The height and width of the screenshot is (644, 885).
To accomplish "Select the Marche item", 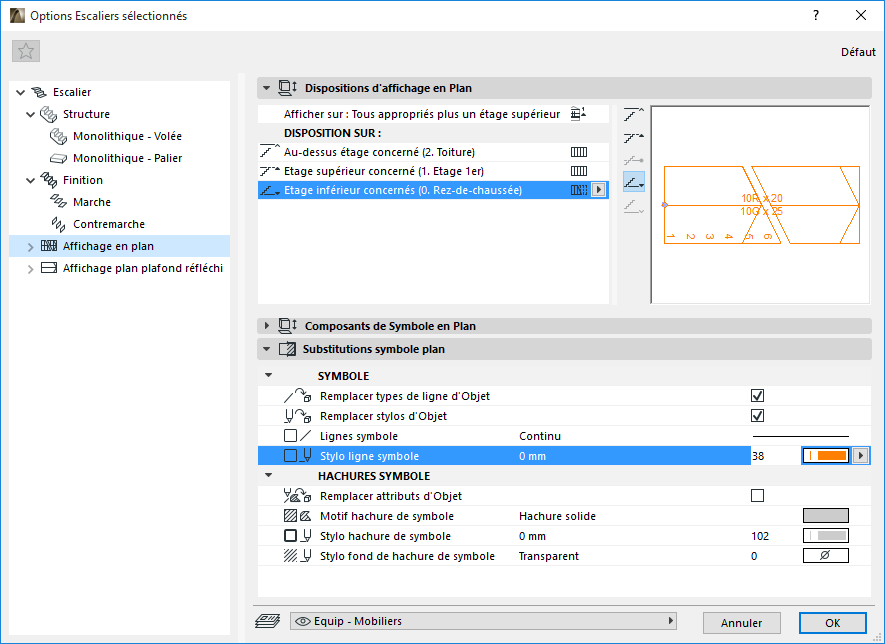I will point(91,202).
